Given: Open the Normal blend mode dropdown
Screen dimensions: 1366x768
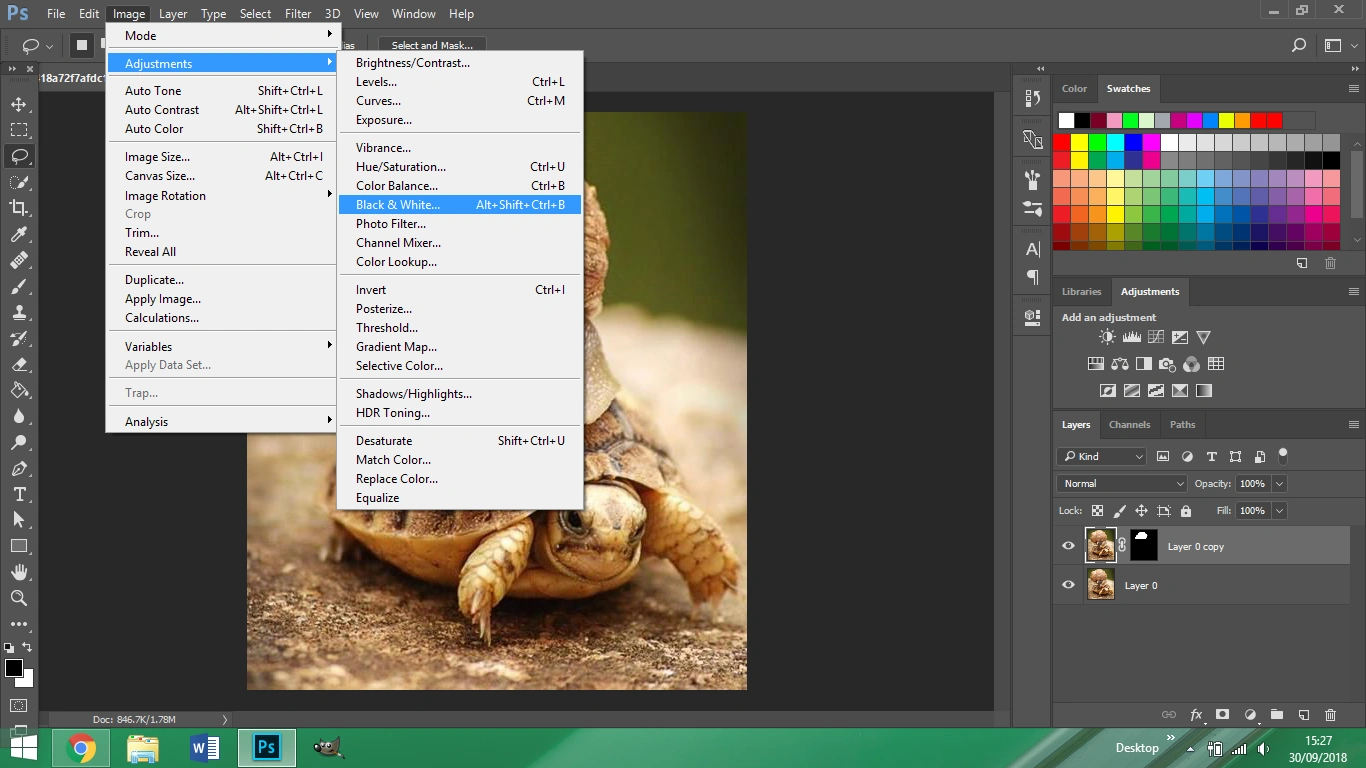Looking at the screenshot, I should (x=1121, y=483).
